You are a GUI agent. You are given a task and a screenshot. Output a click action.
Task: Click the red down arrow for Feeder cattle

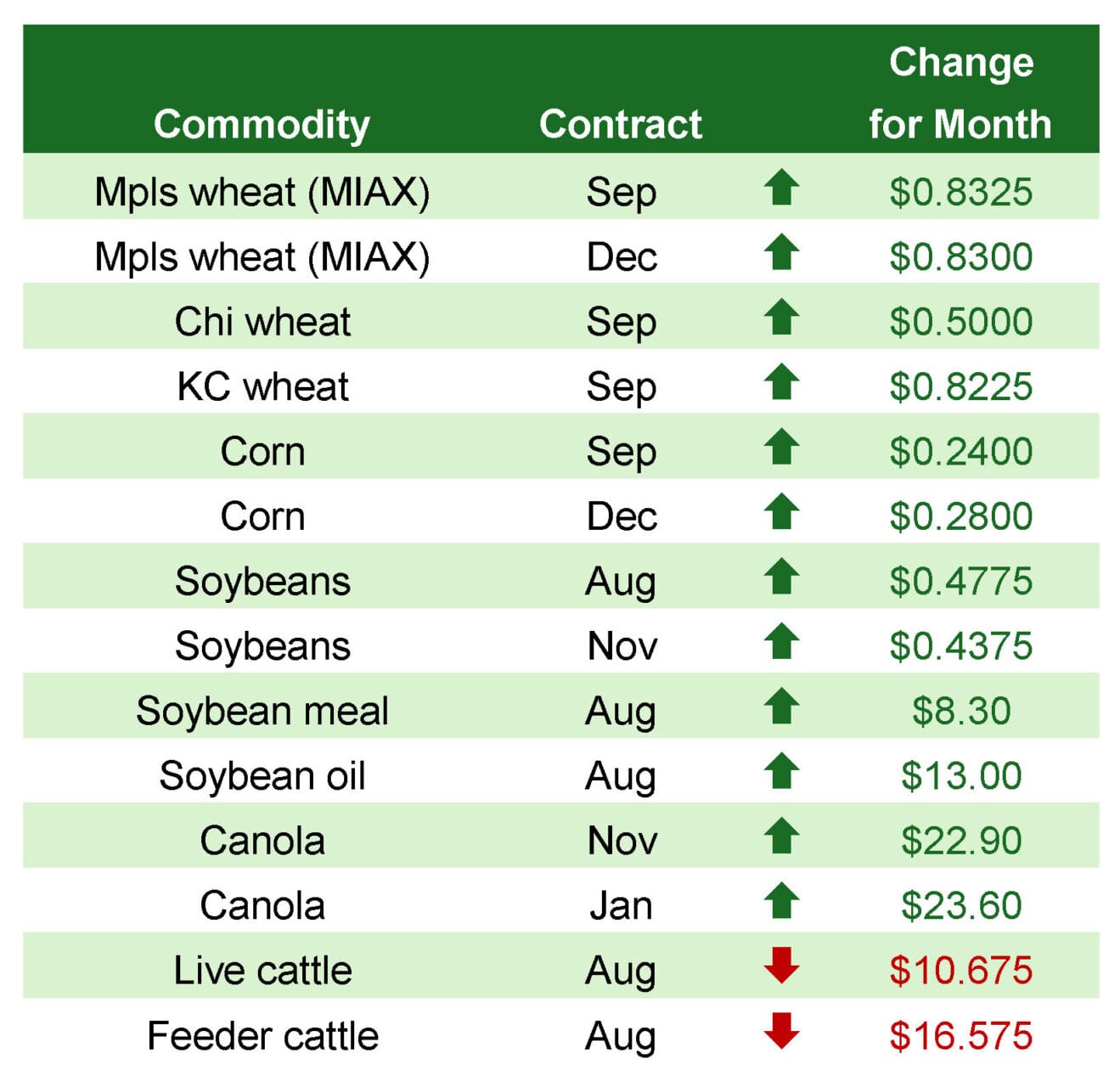781,1032
